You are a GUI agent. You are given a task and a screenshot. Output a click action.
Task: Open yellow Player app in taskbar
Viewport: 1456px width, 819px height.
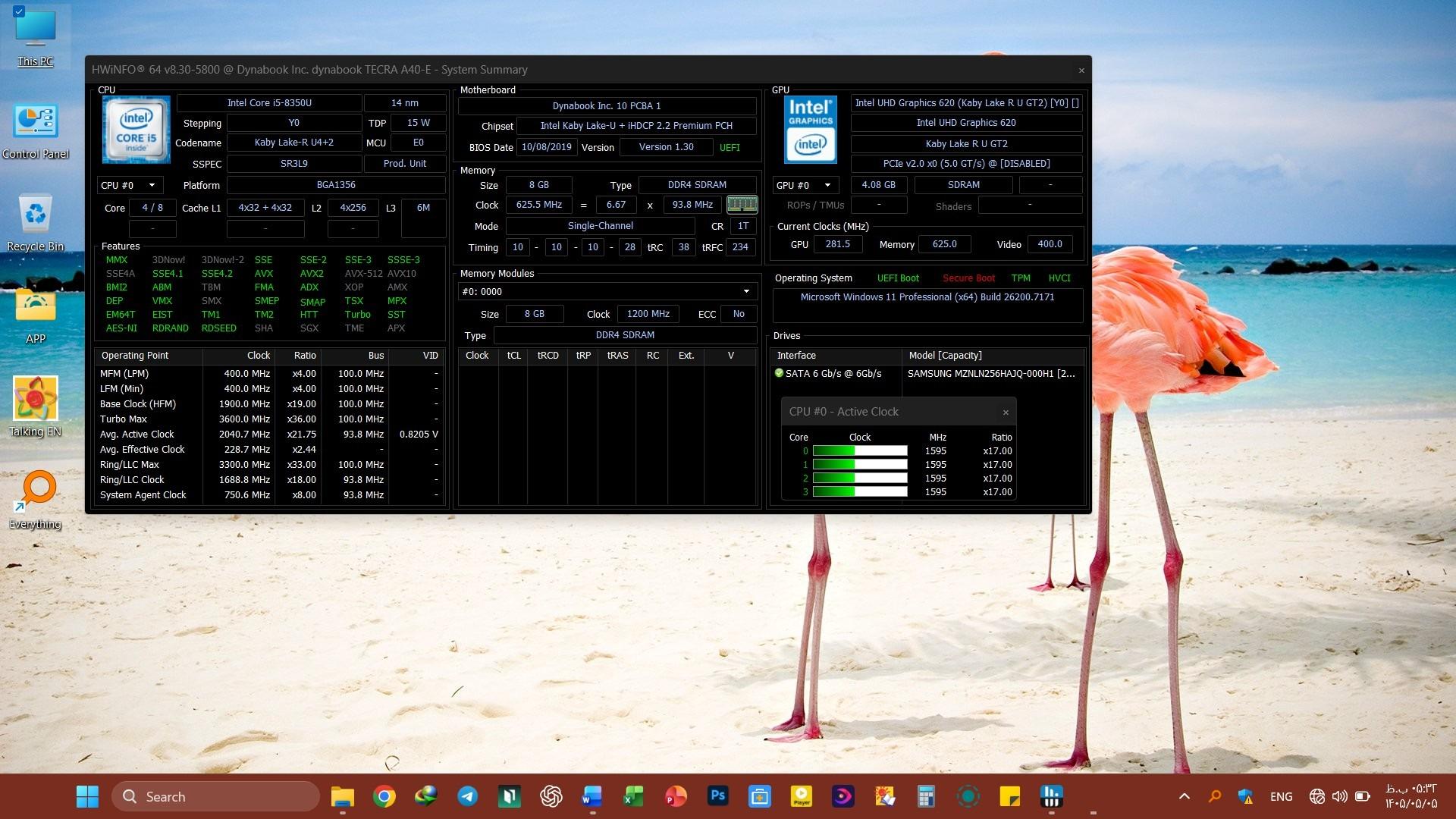click(x=802, y=796)
